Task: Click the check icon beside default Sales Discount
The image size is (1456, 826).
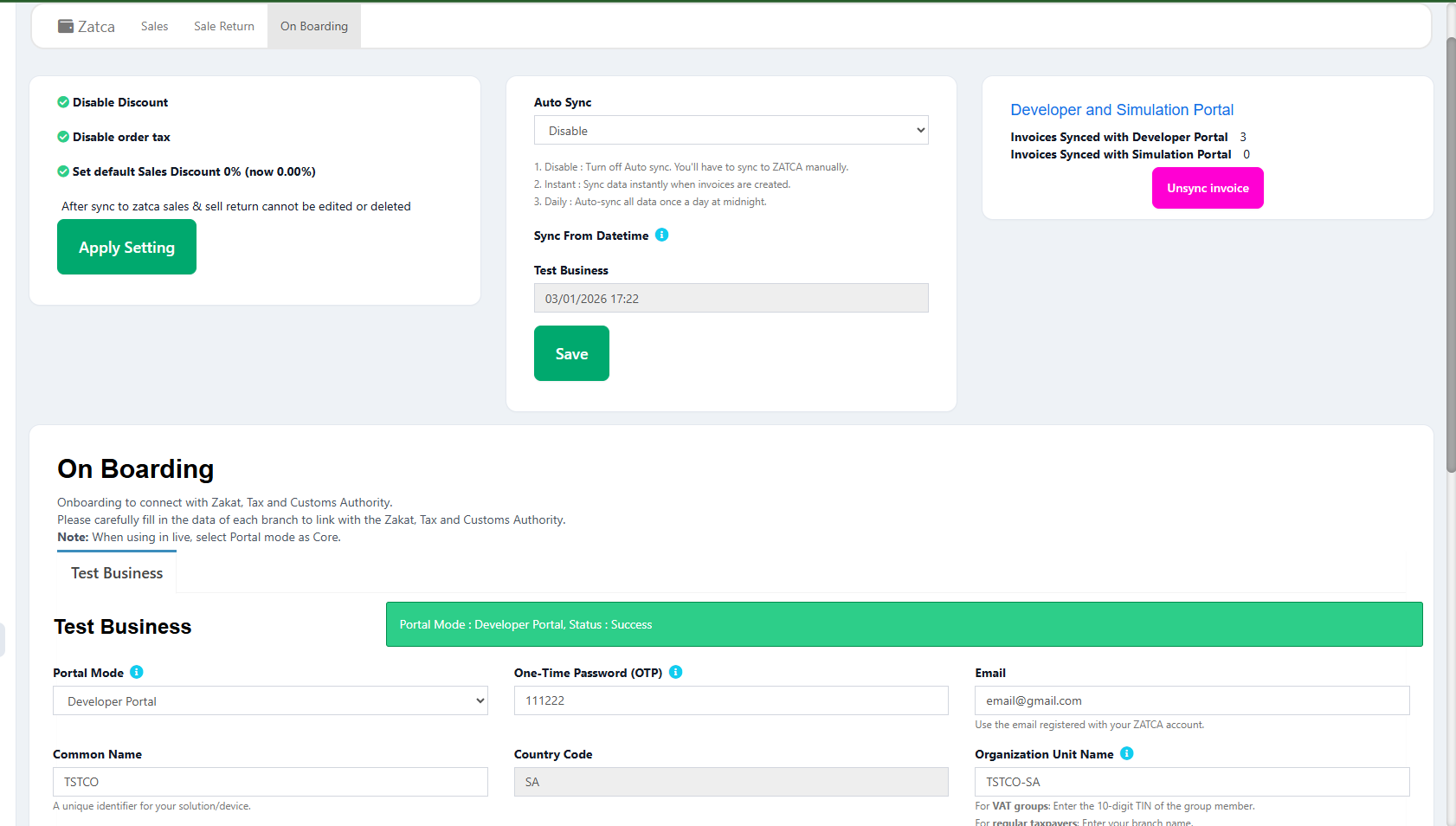Action: [x=63, y=171]
